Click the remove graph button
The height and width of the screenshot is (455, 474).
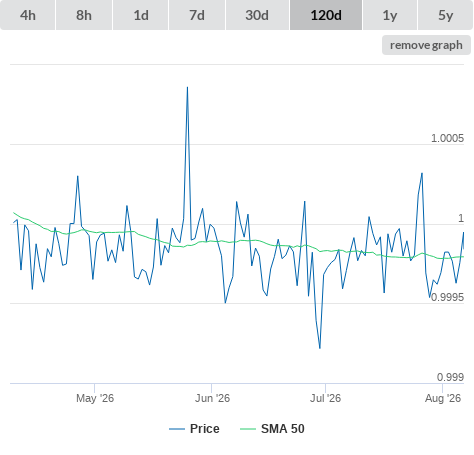click(426, 45)
